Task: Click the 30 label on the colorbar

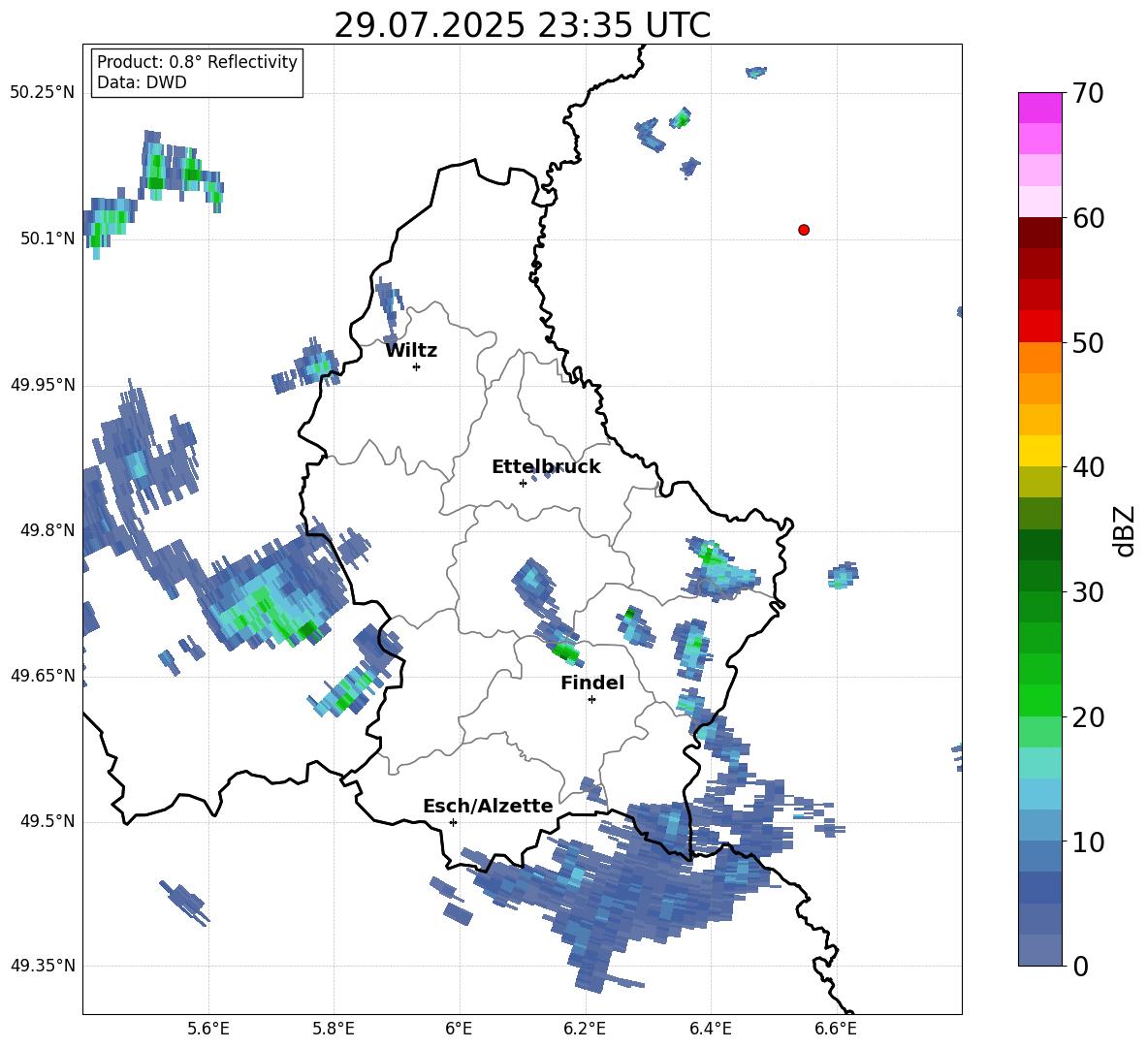Action: tap(1088, 592)
